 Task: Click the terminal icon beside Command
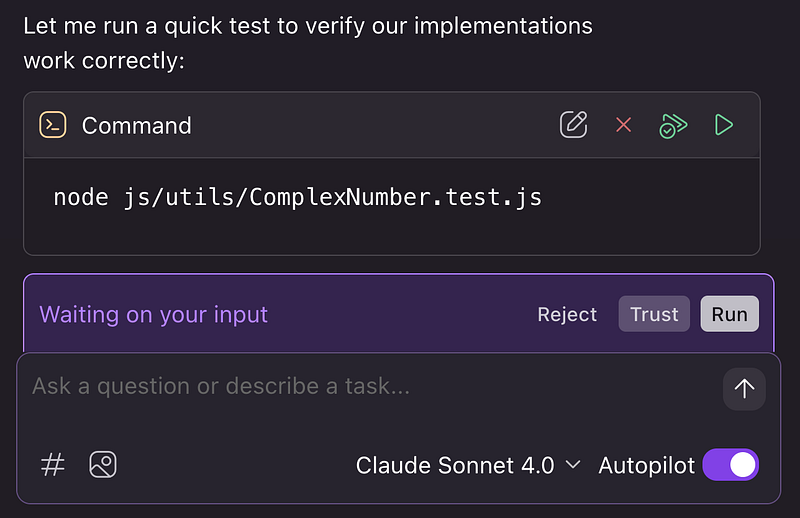pyautogui.click(x=53, y=125)
